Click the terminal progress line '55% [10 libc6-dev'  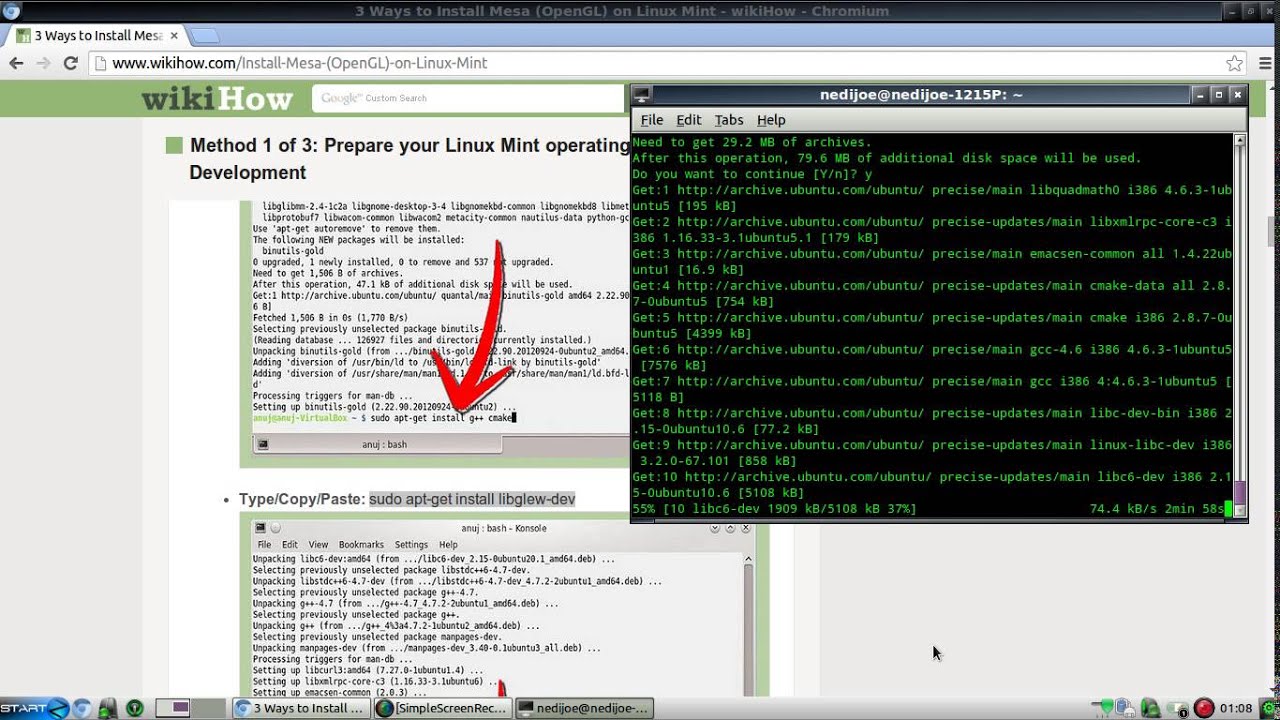tap(774, 509)
